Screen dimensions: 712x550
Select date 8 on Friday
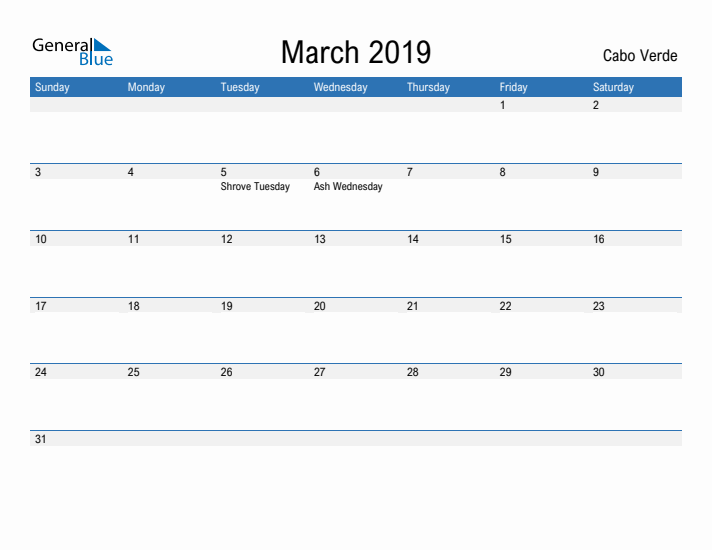click(503, 172)
